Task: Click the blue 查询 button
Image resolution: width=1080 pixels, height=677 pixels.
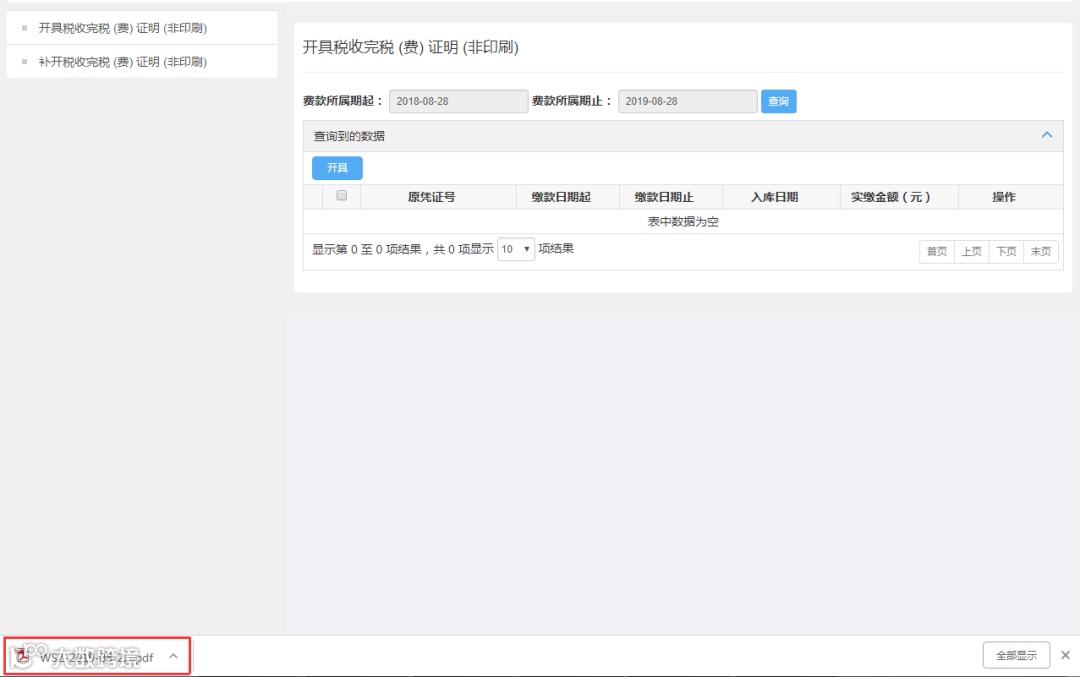Action: [x=778, y=101]
